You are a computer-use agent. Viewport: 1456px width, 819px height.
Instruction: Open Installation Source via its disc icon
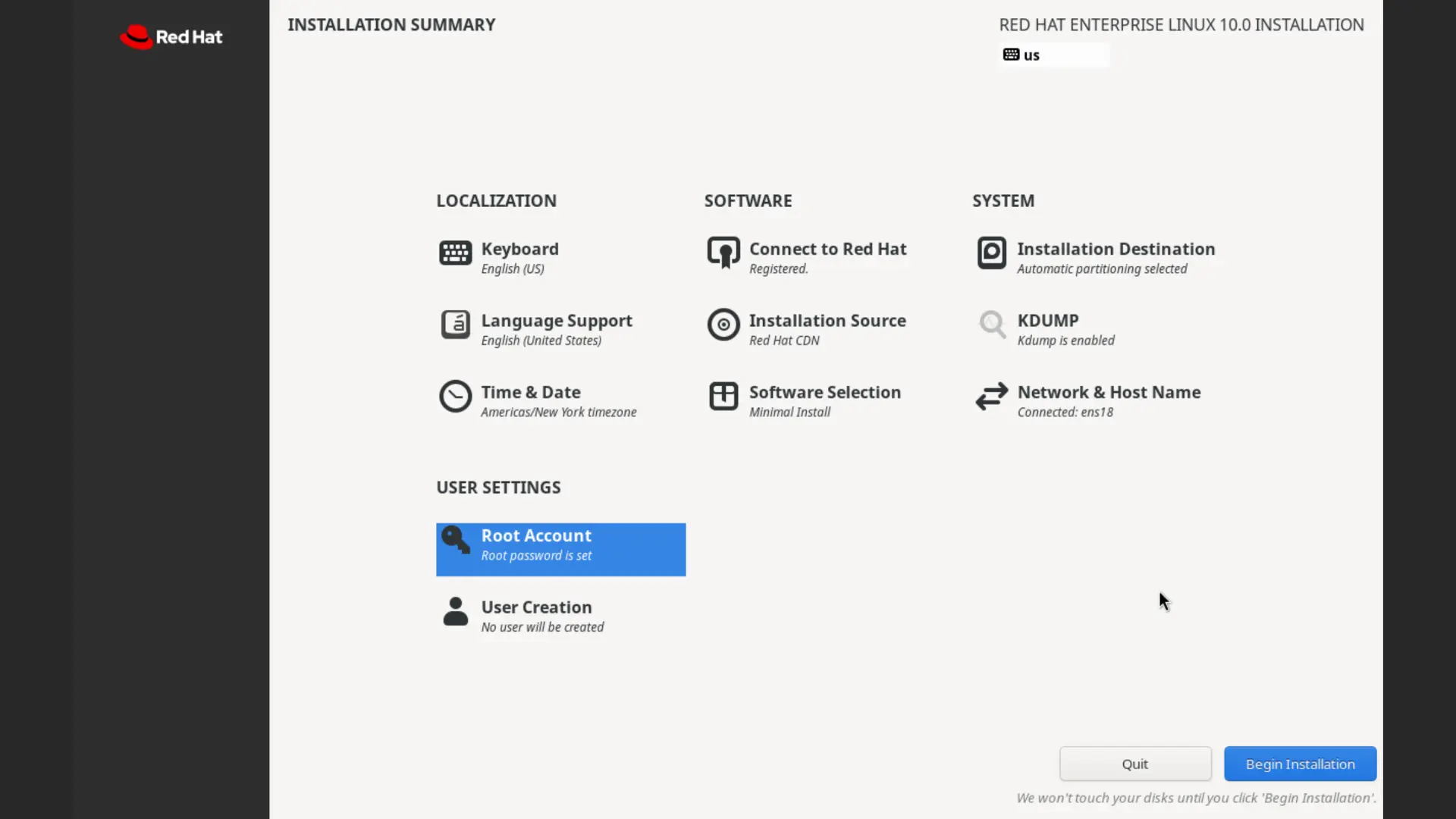pyautogui.click(x=723, y=325)
